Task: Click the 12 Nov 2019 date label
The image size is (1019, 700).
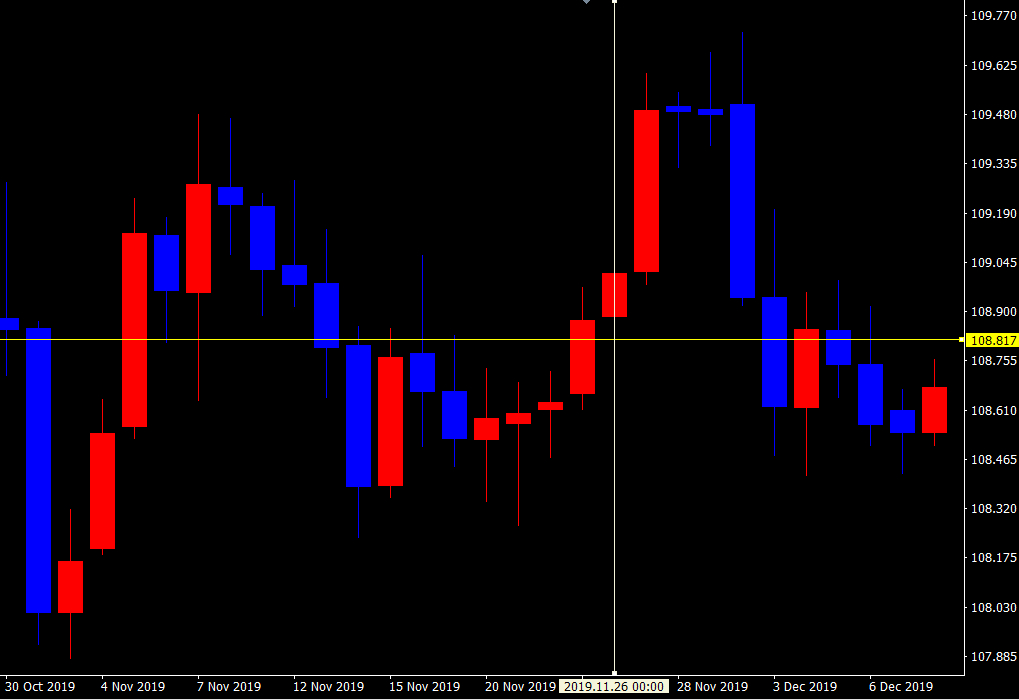Action: [x=328, y=686]
